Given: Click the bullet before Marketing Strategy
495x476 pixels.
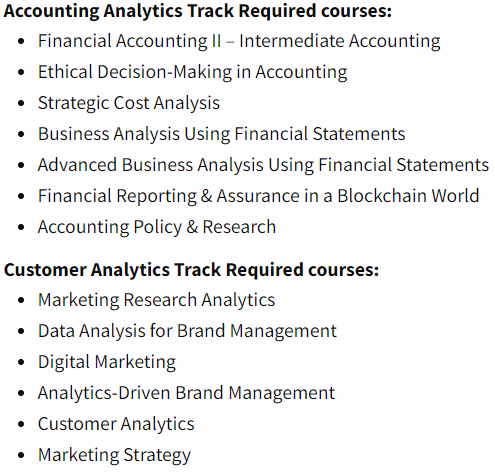Looking at the screenshot, I should pos(21,455).
